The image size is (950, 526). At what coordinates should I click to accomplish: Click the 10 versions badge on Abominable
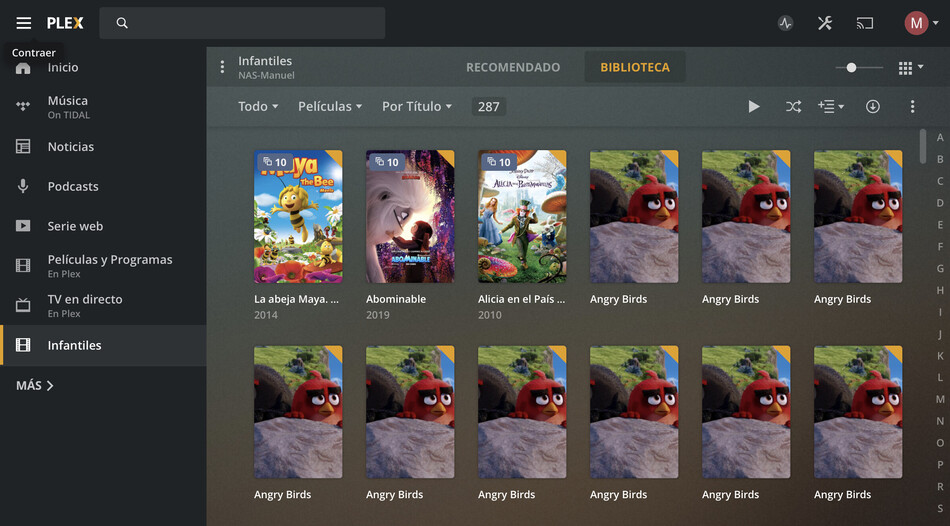coord(387,162)
